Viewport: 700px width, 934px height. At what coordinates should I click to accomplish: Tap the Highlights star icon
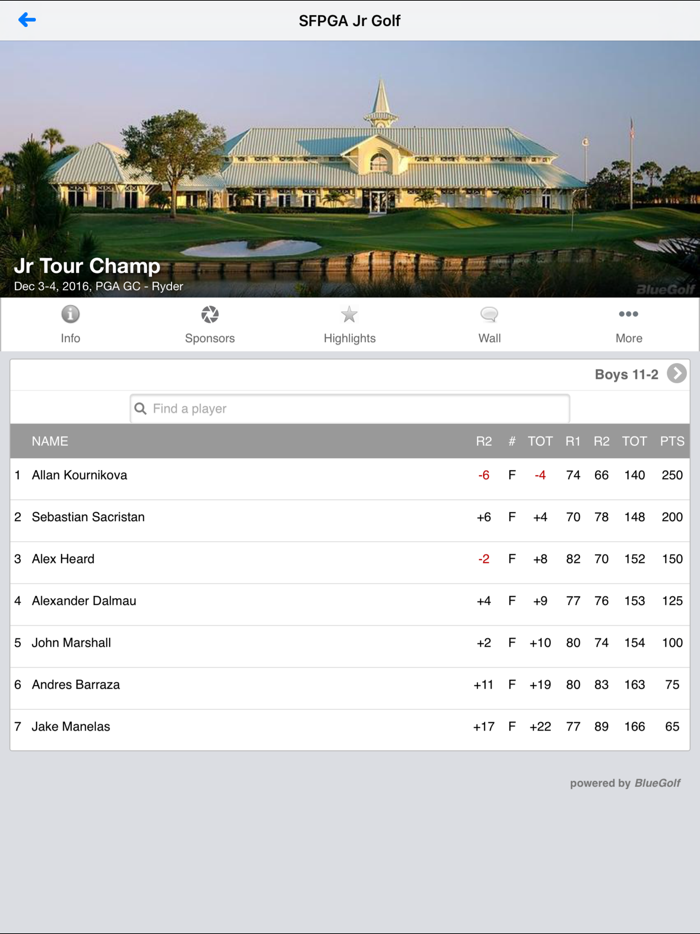point(349,314)
